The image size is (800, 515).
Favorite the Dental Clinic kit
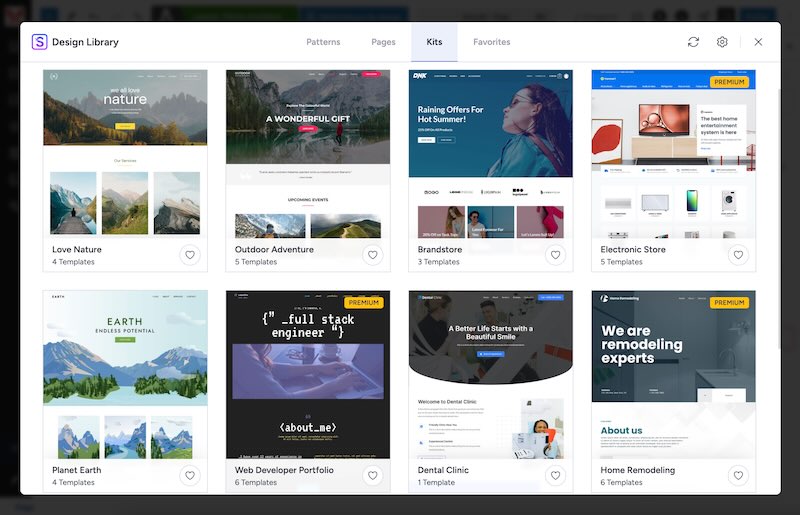[555, 476]
